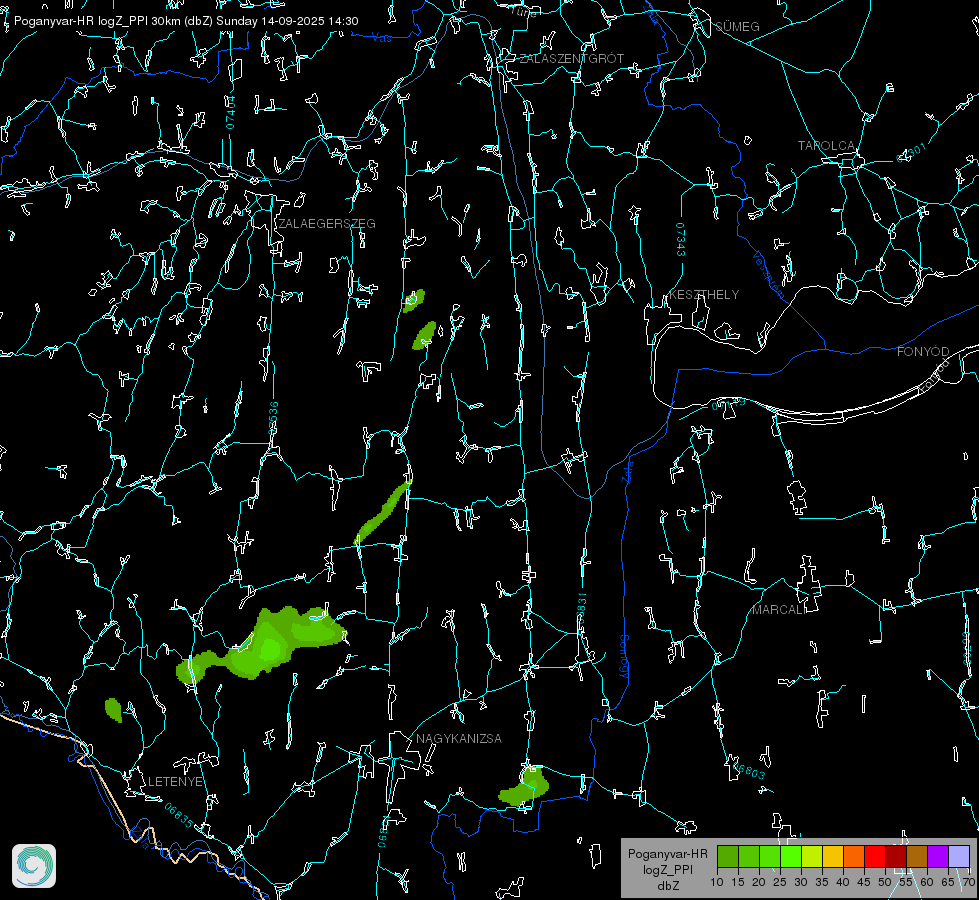
Task: Click the 07404 road number label
Action: pos(230,113)
